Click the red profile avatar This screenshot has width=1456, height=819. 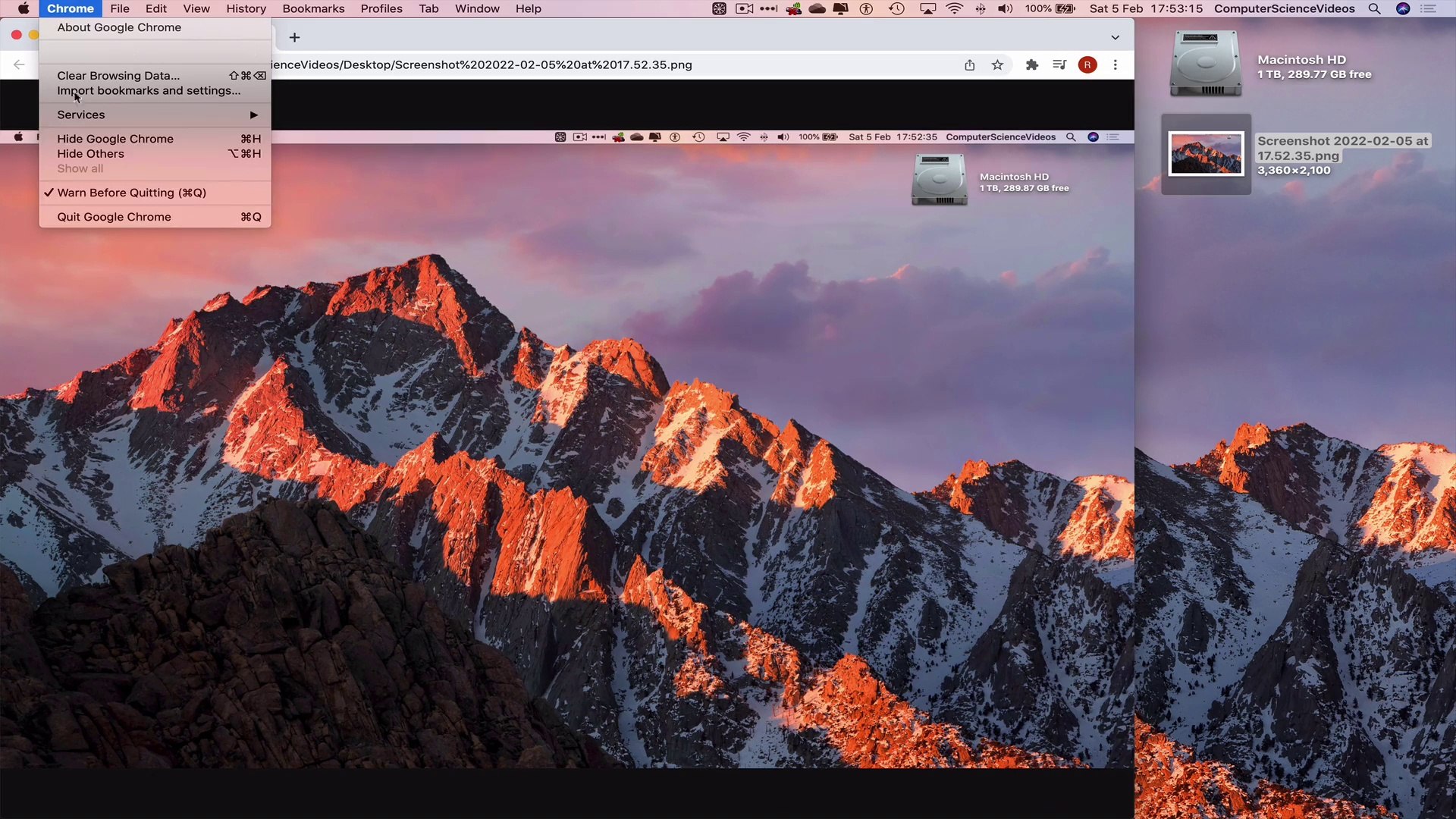(x=1087, y=65)
